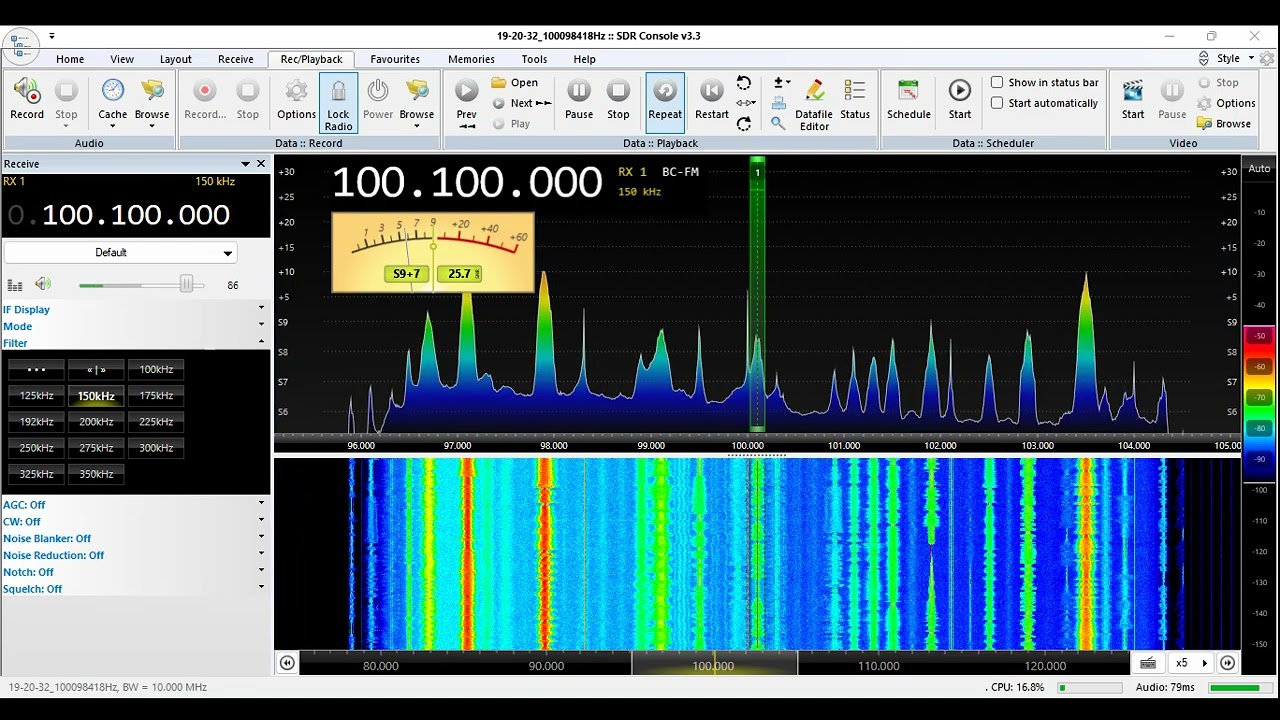Adjust the volume slider handle
The width and height of the screenshot is (1280, 720).
pos(186,285)
